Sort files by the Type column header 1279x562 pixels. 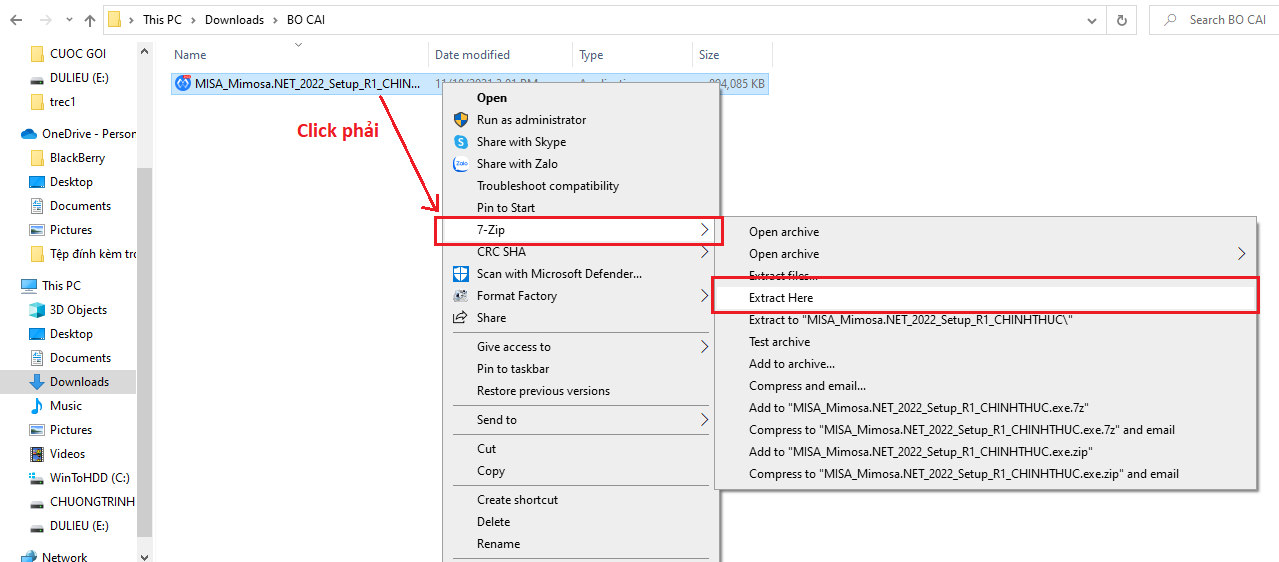click(x=591, y=55)
